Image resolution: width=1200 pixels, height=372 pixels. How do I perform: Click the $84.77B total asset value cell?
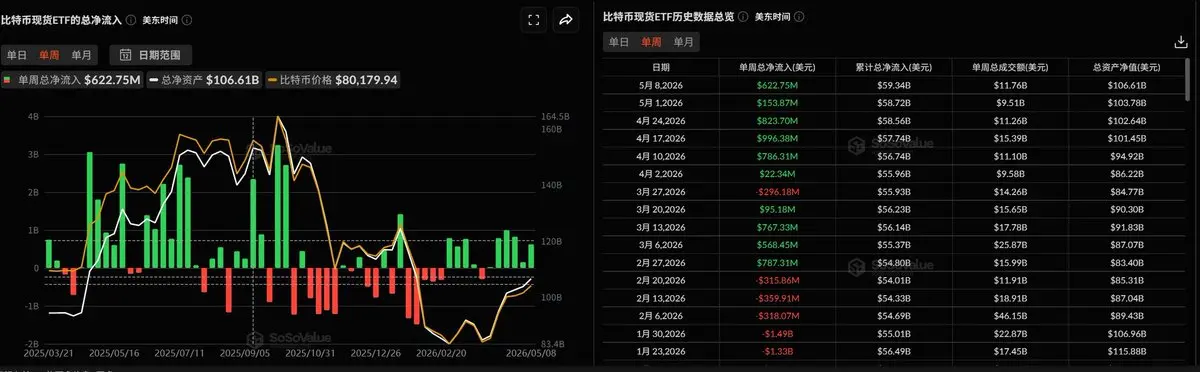tap(1127, 192)
